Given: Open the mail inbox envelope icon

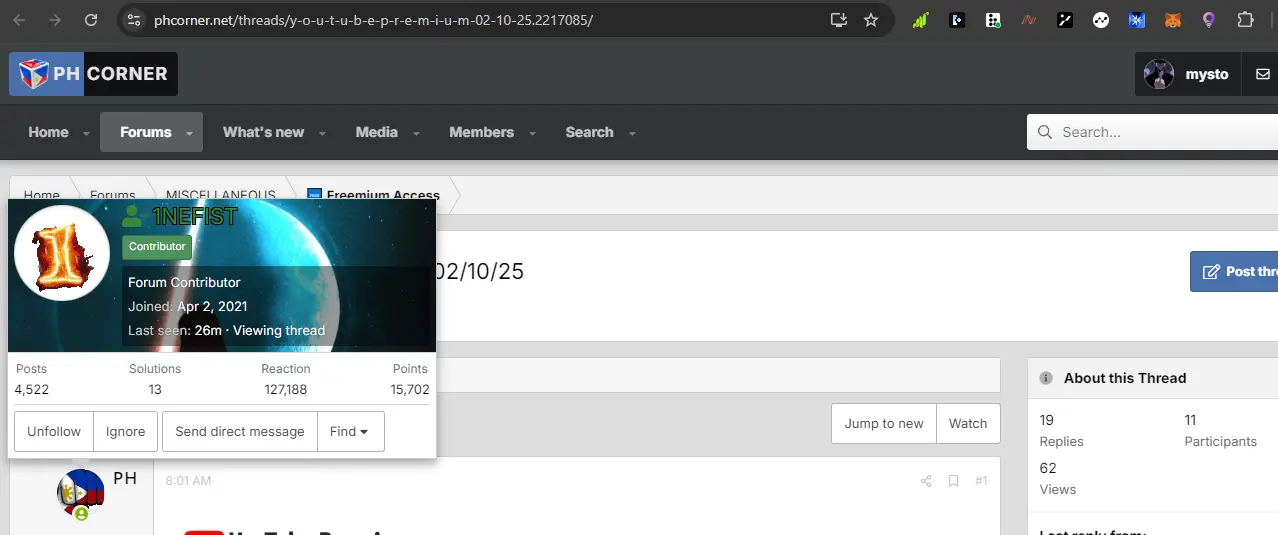Looking at the screenshot, I should coord(1262,74).
